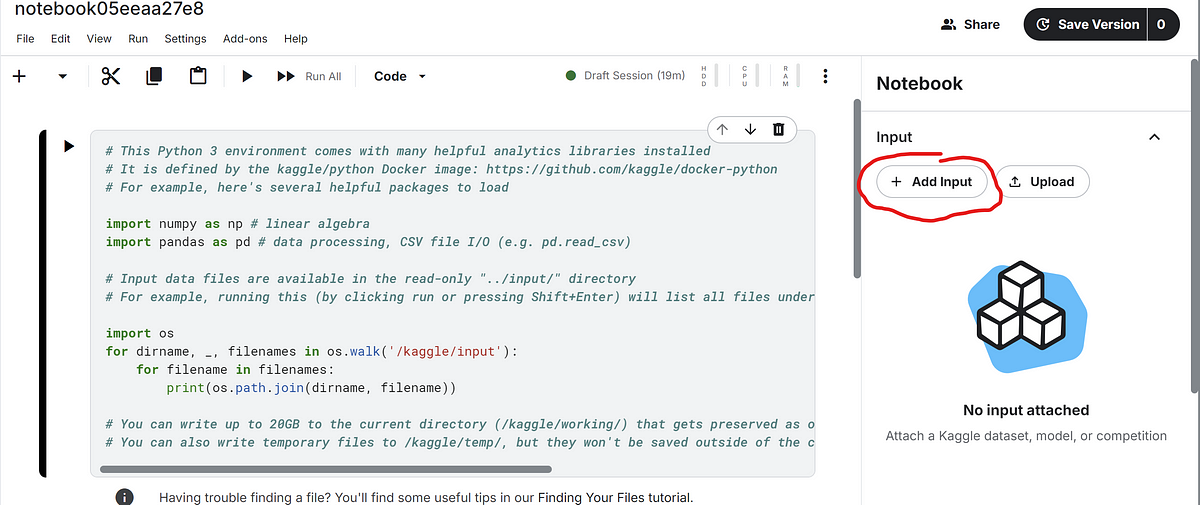1200x505 pixels.
Task: Click the Input section label
Action: point(894,137)
